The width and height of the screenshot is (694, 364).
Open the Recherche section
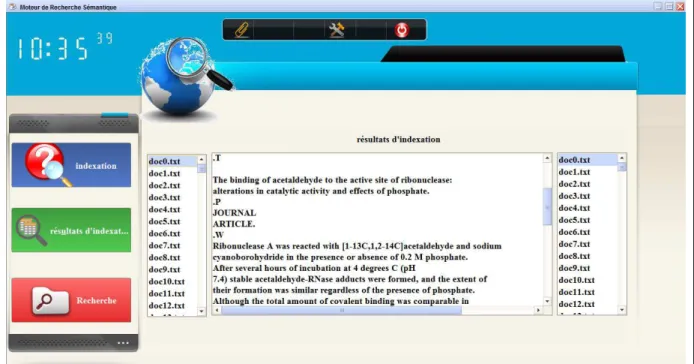click(x=71, y=300)
